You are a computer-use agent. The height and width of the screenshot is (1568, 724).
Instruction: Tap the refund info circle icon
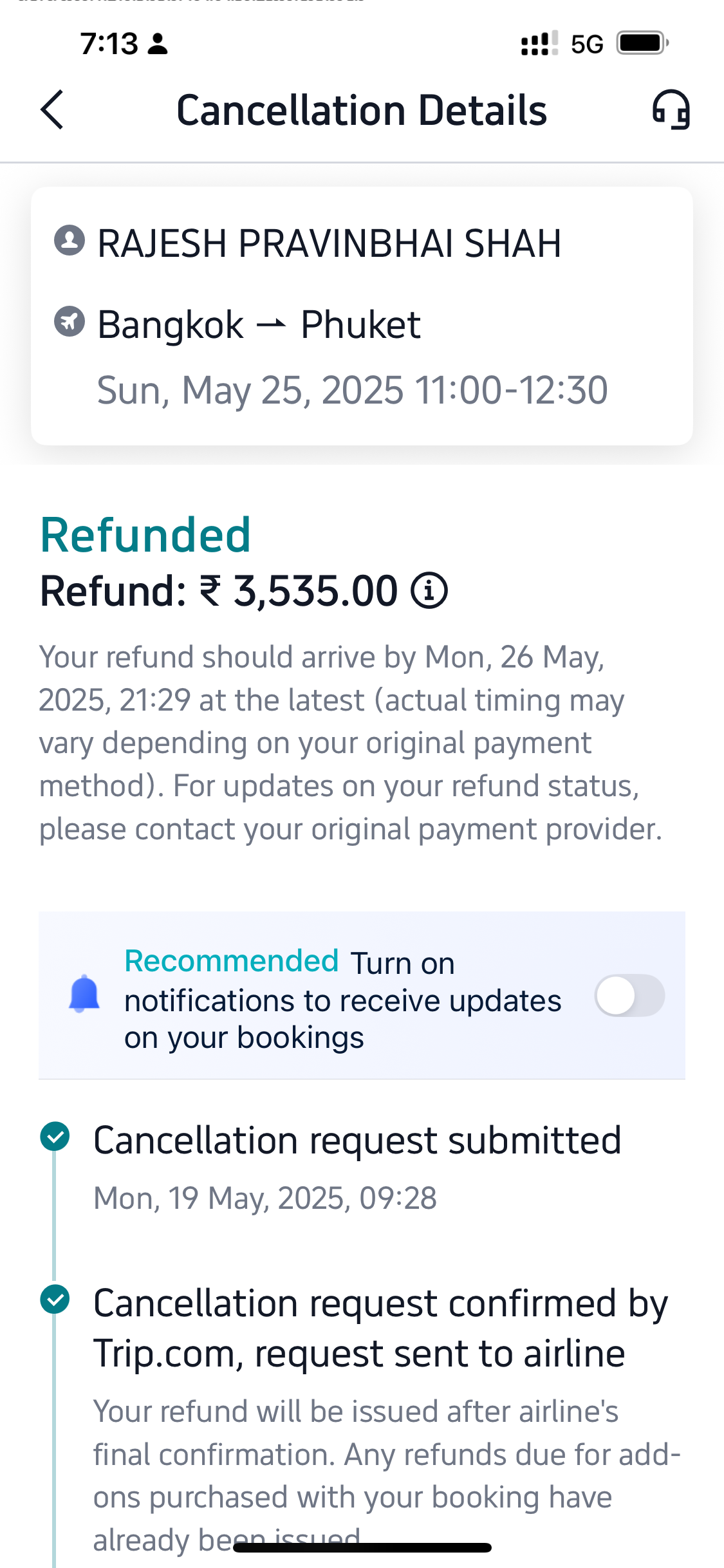pyautogui.click(x=429, y=591)
